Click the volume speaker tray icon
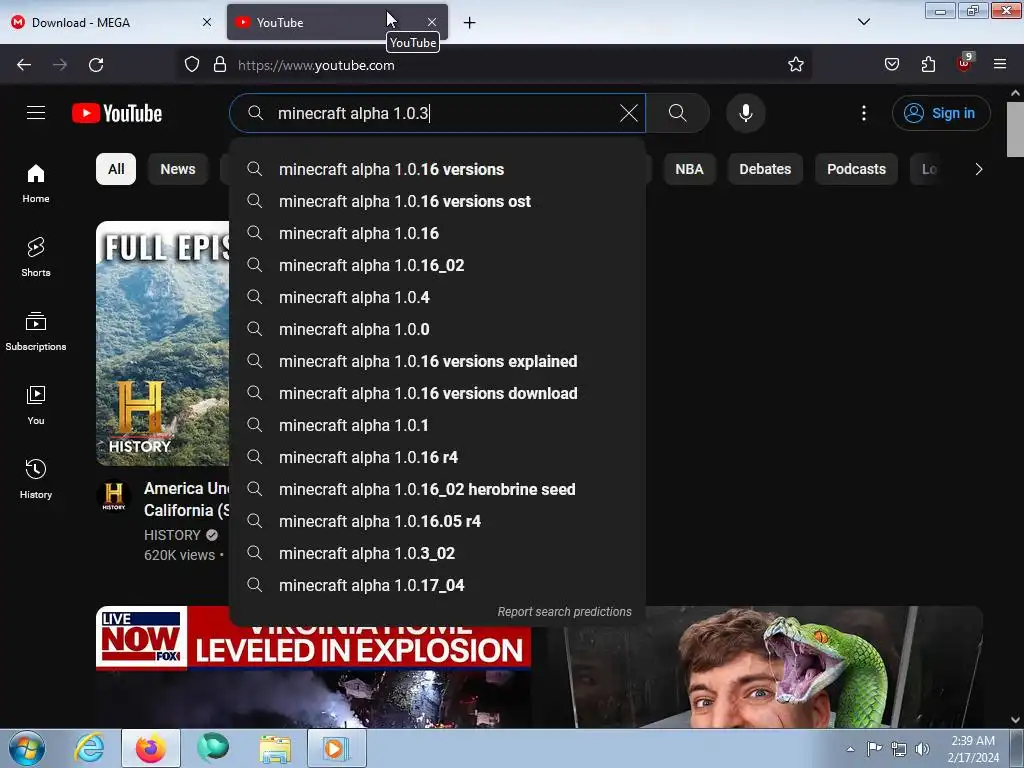Viewport: 1024px width, 768px height. (922, 748)
